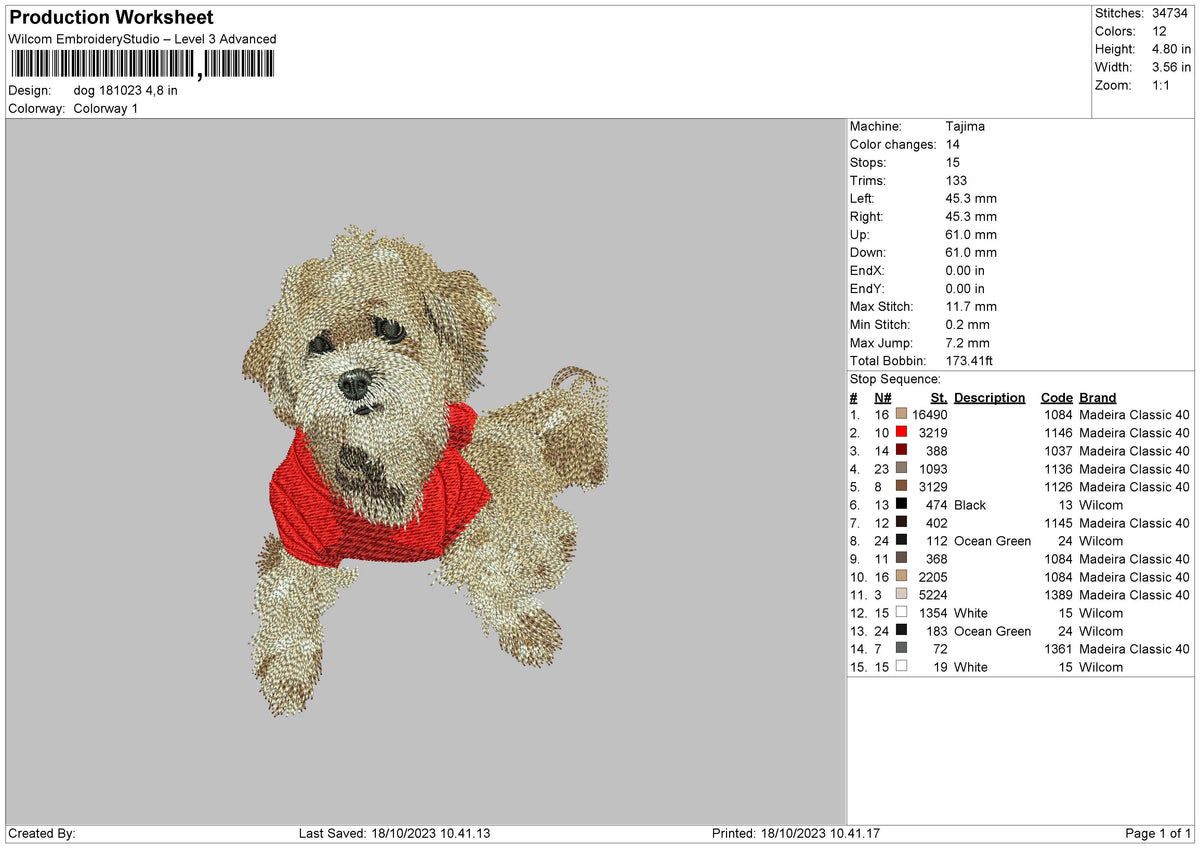This screenshot has width=1200, height=848.
Task: Click code 1389 in stop 11
Action: [x=1058, y=595]
